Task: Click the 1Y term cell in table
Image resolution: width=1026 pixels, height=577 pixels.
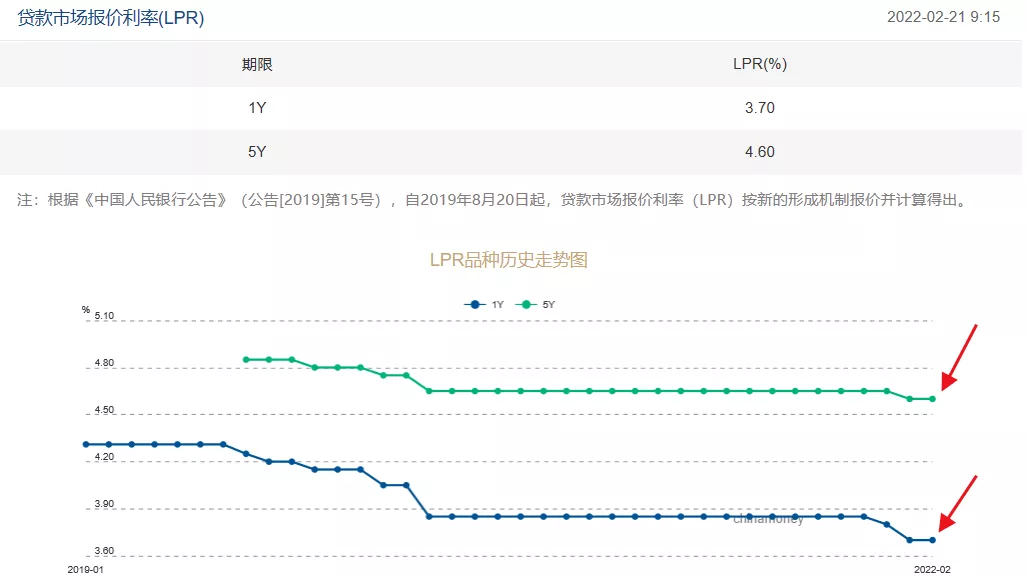Action: 257,108
